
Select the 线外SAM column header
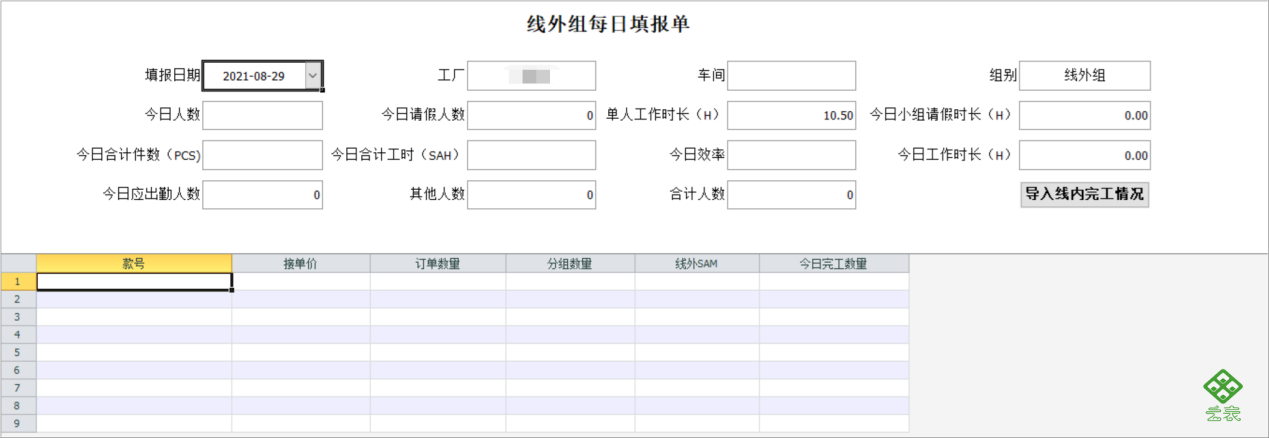point(697,264)
